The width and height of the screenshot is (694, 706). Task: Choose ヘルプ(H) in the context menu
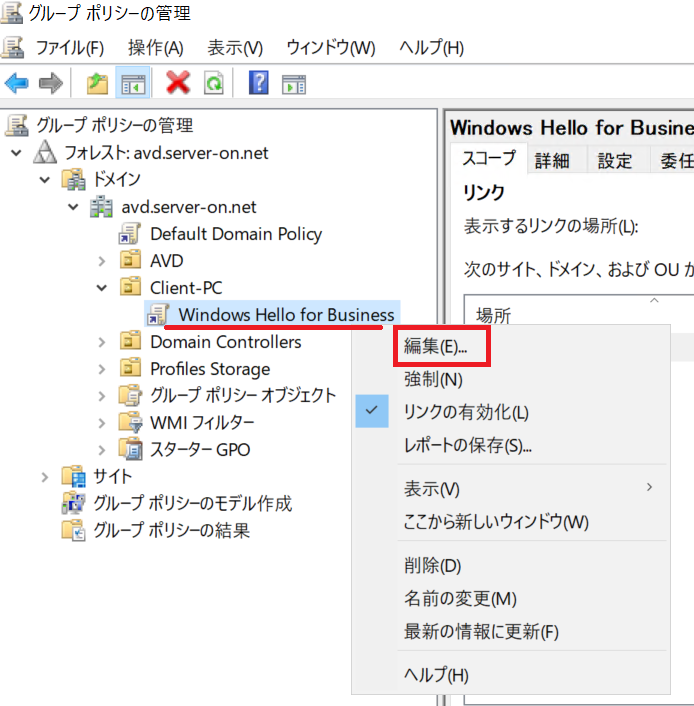pyautogui.click(x=511, y=674)
